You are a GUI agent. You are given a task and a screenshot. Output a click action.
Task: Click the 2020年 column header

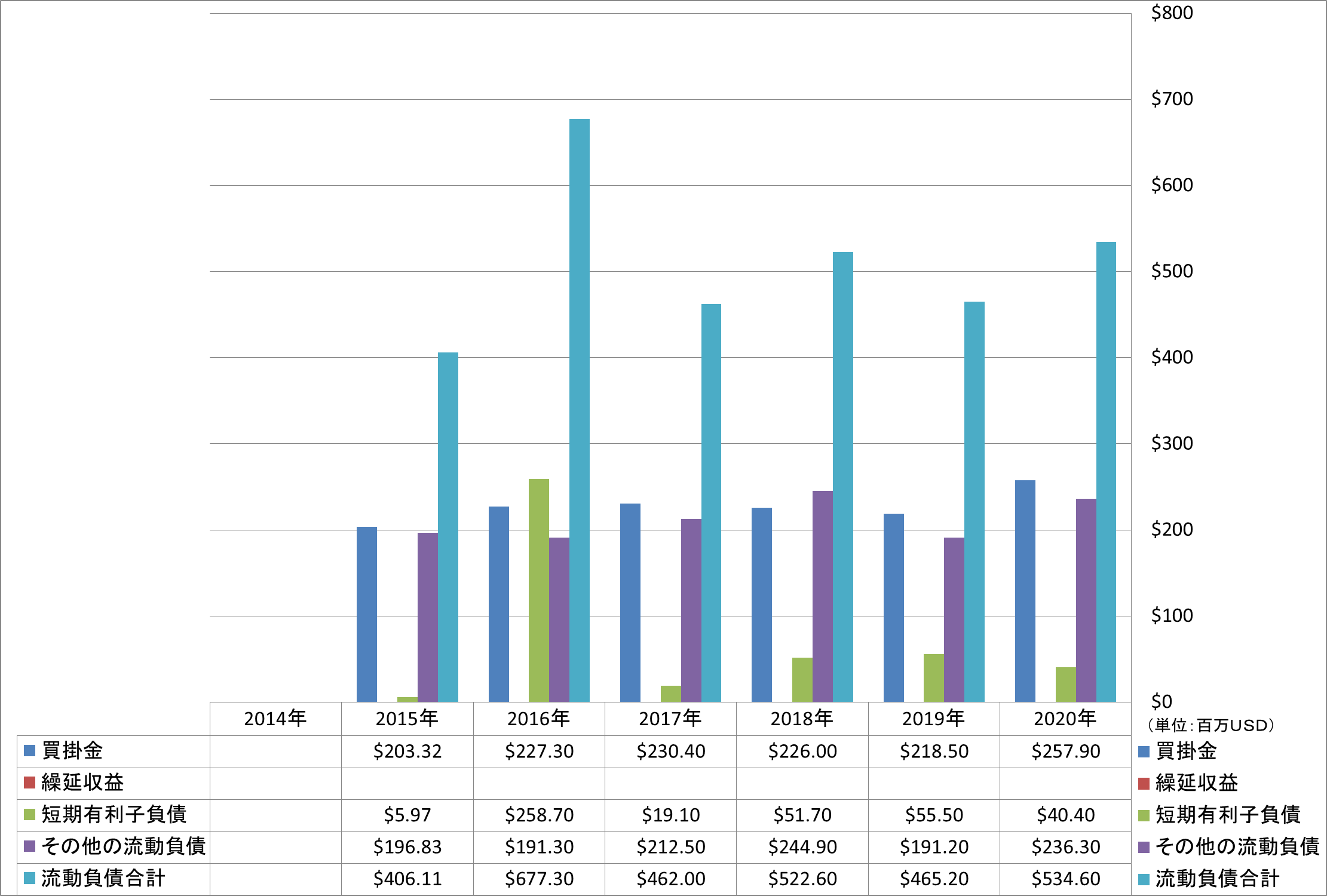pyautogui.click(x=1065, y=719)
